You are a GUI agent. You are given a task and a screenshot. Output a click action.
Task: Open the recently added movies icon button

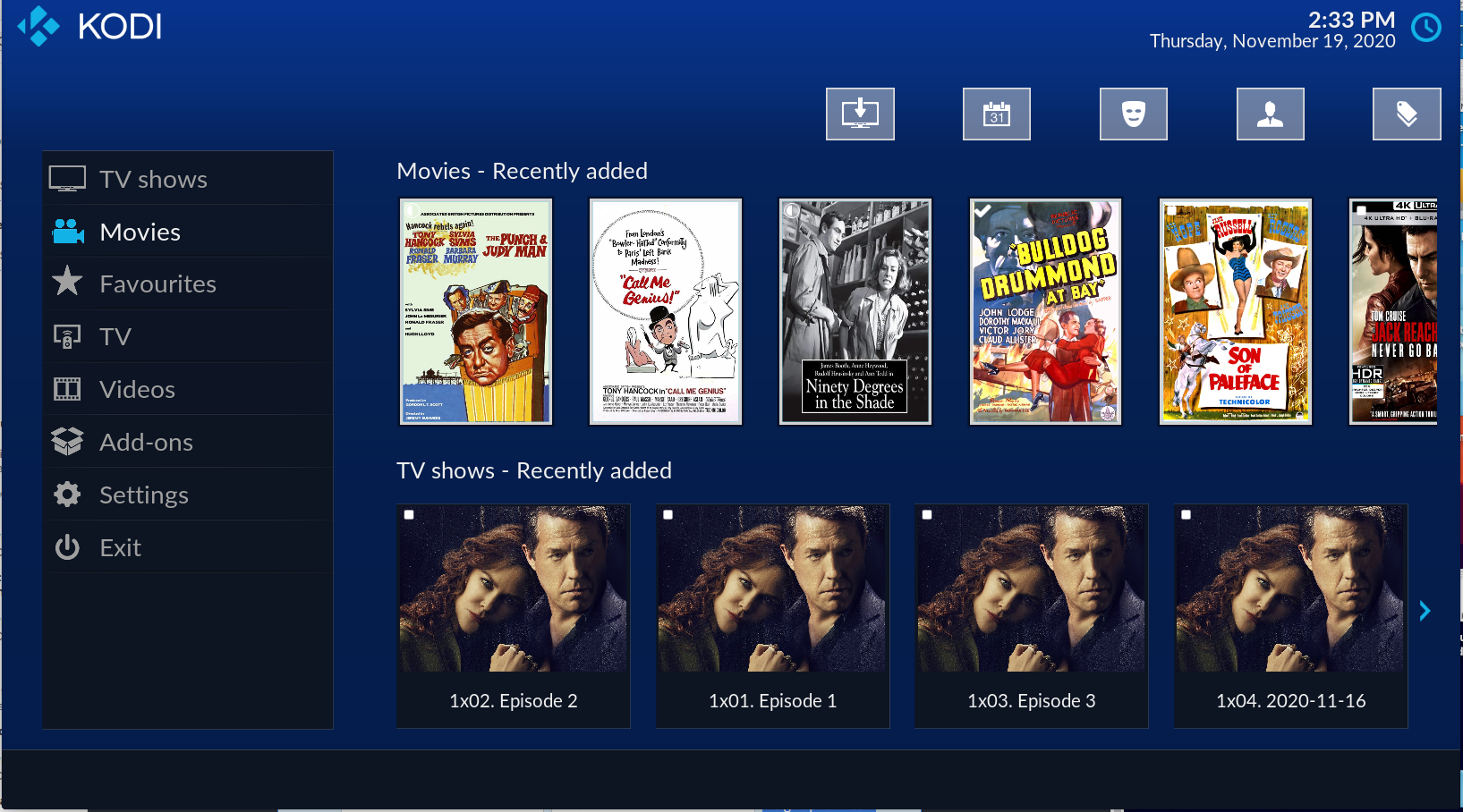860,114
